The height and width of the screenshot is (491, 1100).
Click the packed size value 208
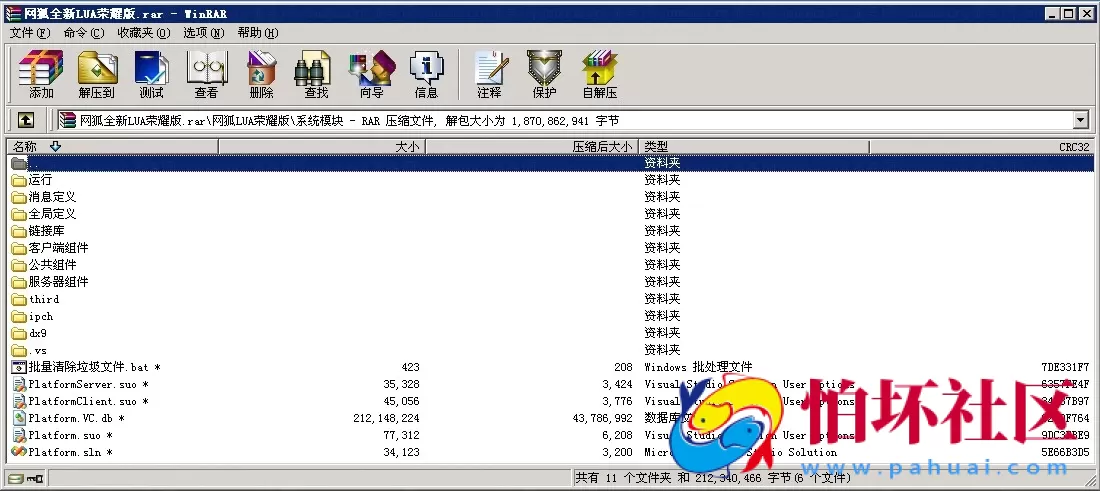click(x=623, y=368)
